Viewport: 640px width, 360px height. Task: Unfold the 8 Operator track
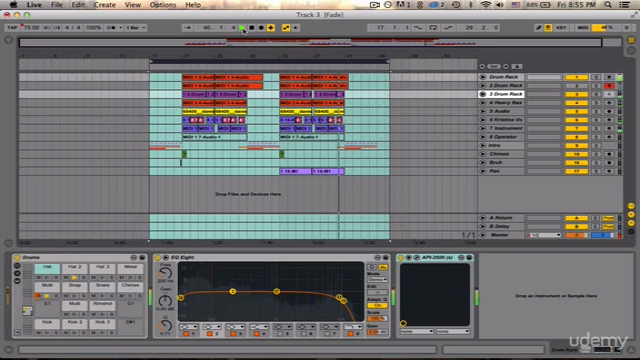coord(482,137)
